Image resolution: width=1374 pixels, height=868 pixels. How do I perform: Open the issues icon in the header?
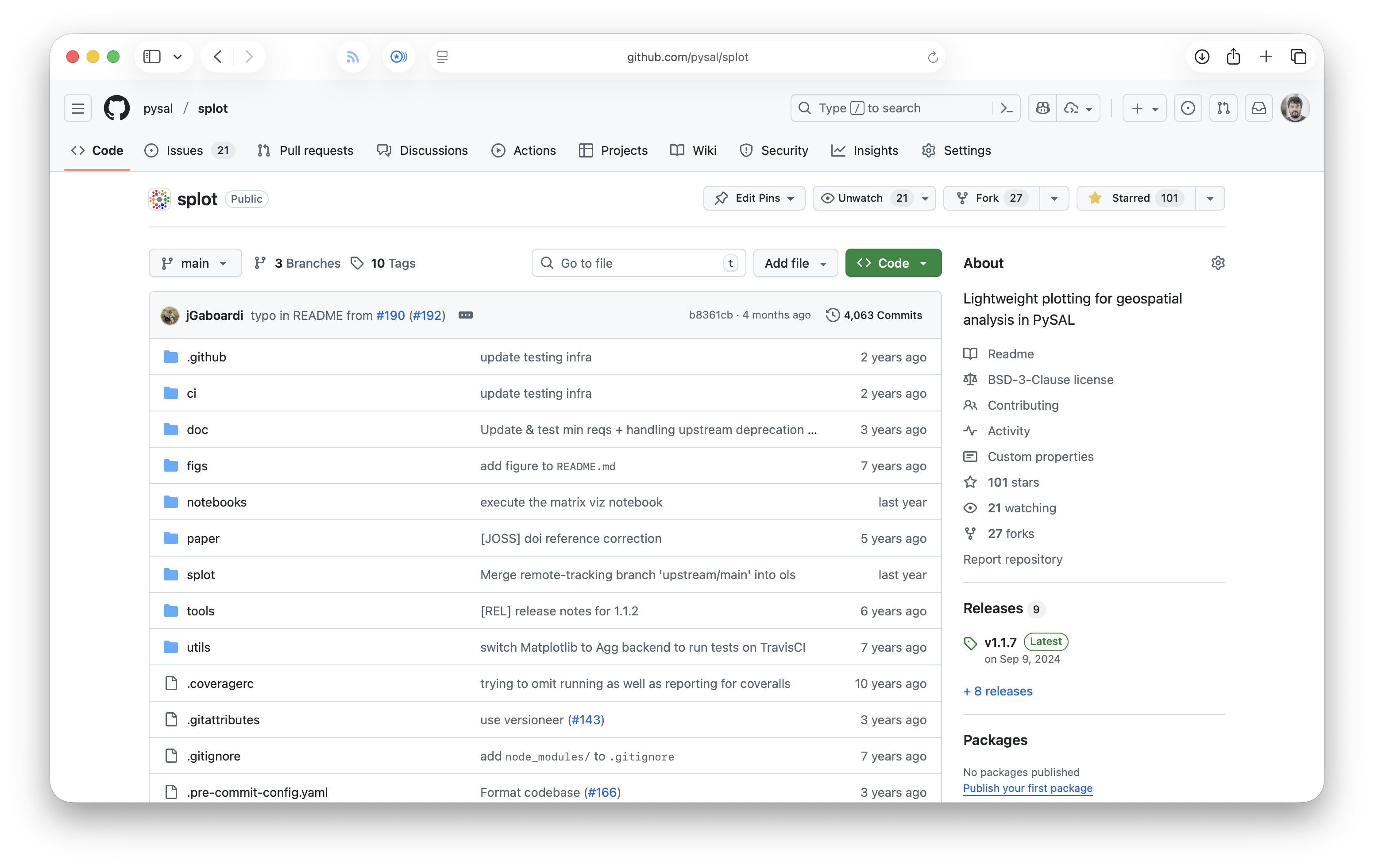pyautogui.click(x=1187, y=108)
